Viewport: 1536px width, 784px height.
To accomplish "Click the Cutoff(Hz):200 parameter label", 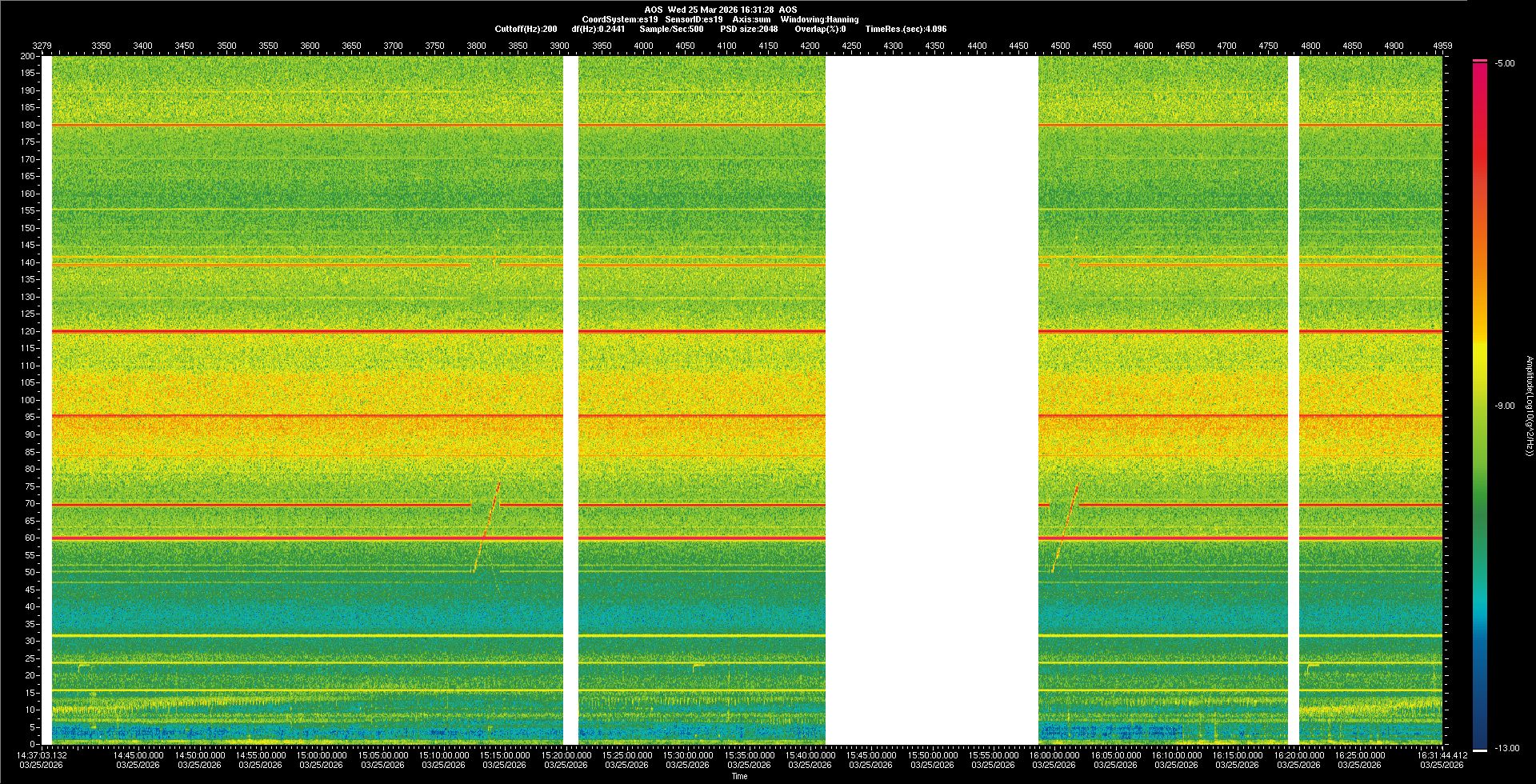I will (x=526, y=29).
